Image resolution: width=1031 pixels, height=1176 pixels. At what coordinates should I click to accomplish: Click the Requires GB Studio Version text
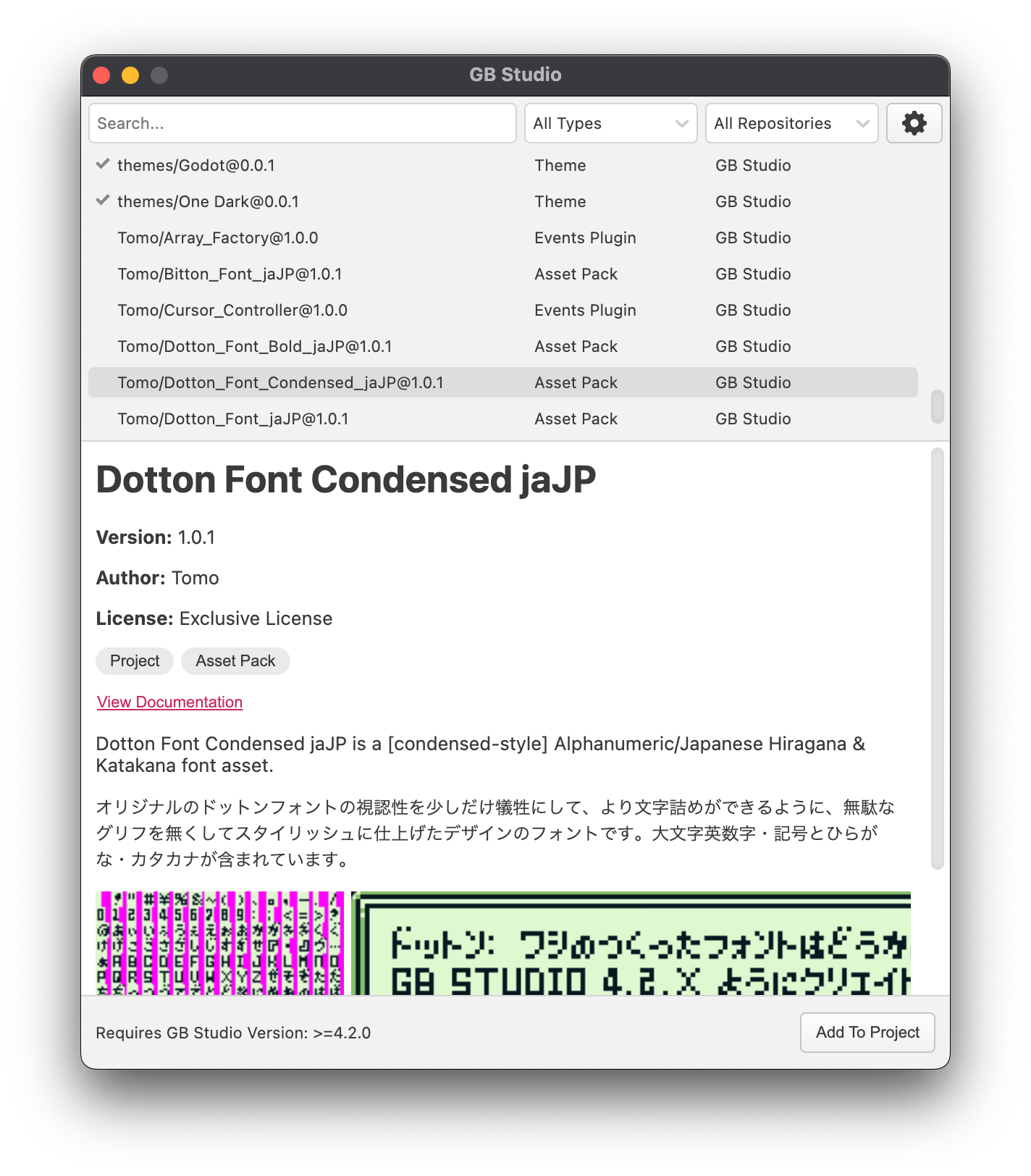click(x=233, y=1033)
